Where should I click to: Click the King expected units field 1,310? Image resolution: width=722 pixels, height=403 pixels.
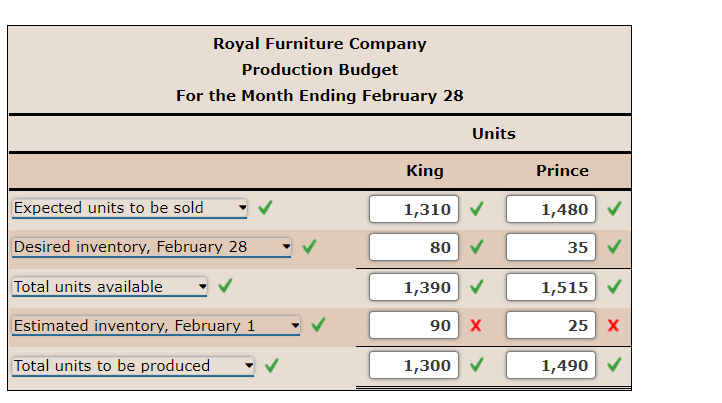tap(414, 210)
